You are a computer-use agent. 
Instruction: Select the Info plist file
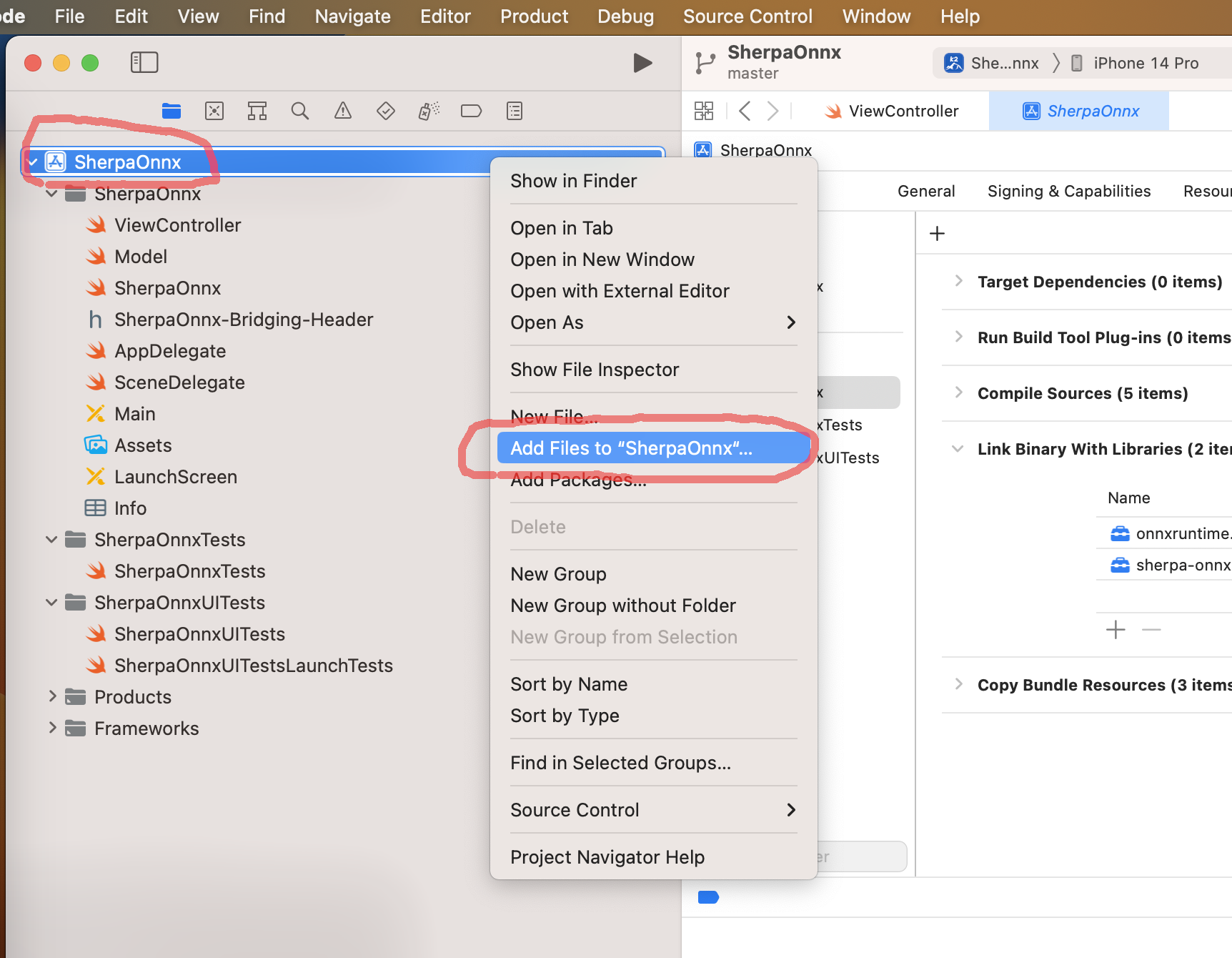point(115,508)
